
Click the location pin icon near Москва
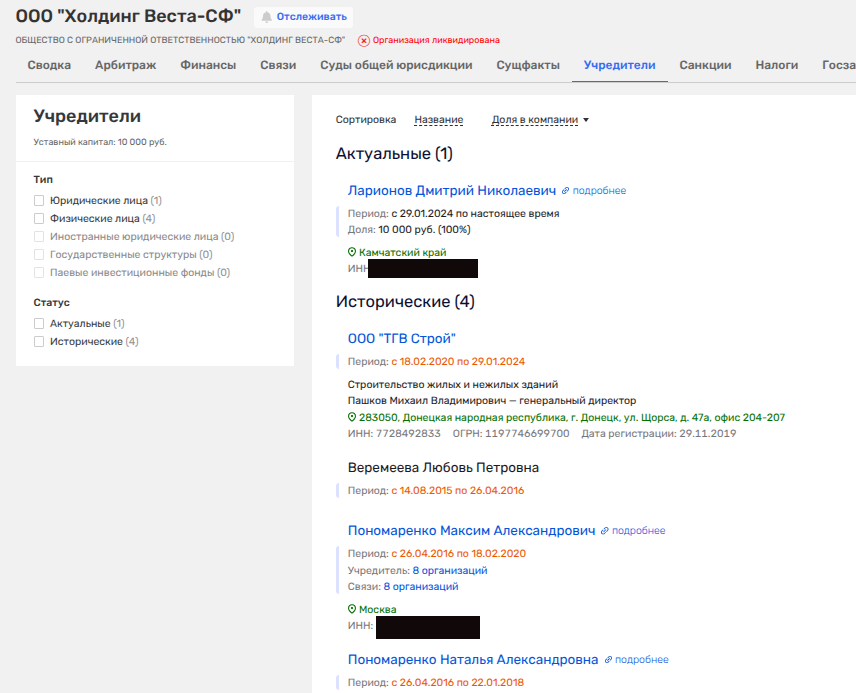(352, 609)
